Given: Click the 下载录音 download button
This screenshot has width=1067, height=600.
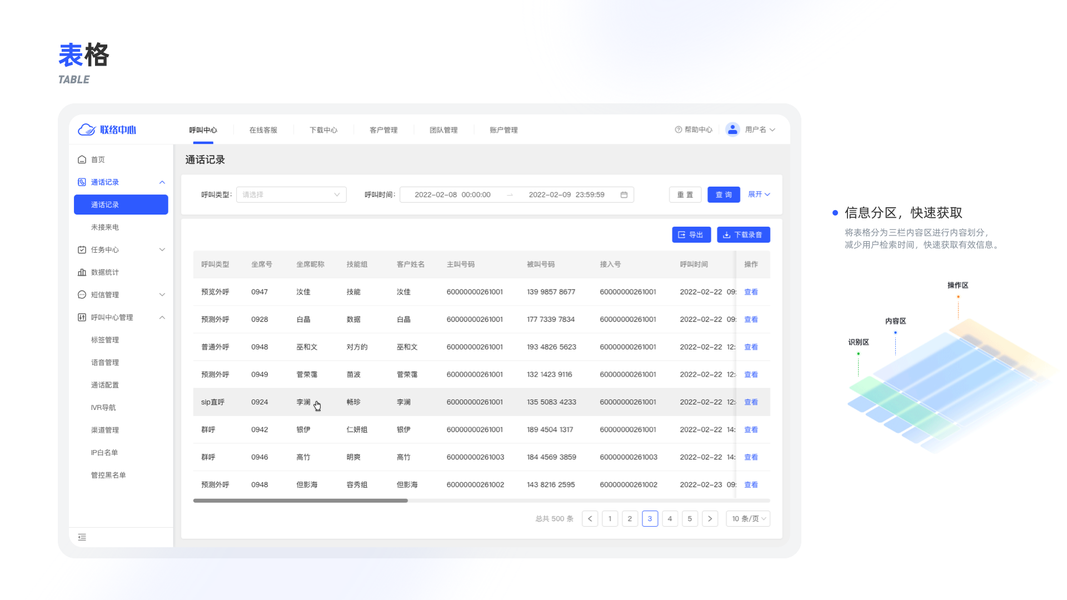Looking at the screenshot, I should [x=743, y=235].
